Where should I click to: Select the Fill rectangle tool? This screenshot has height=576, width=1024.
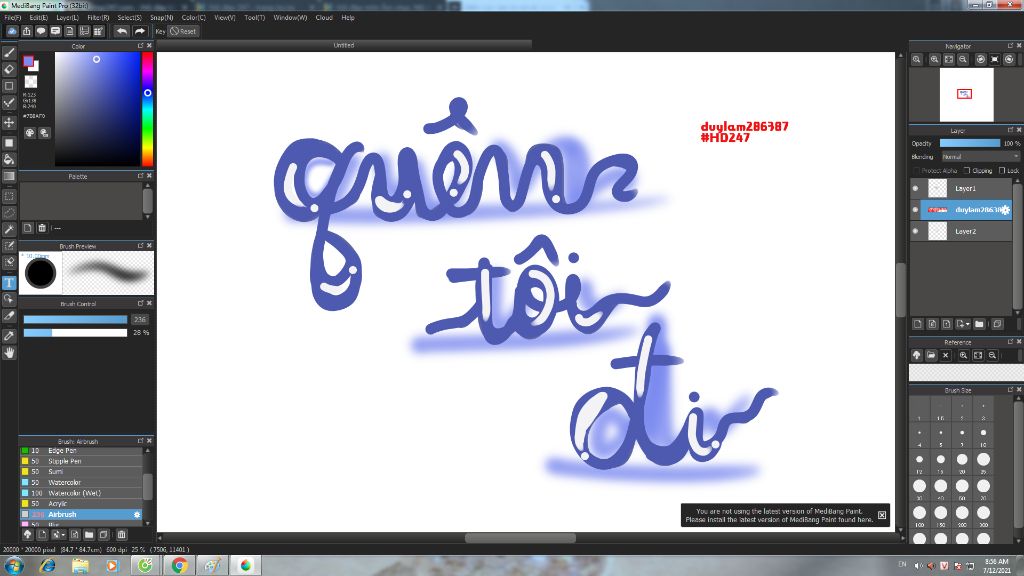tap(9, 143)
